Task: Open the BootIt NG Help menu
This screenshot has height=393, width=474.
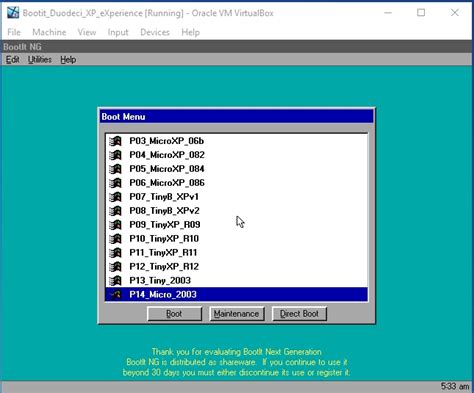Action: [68, 60]
